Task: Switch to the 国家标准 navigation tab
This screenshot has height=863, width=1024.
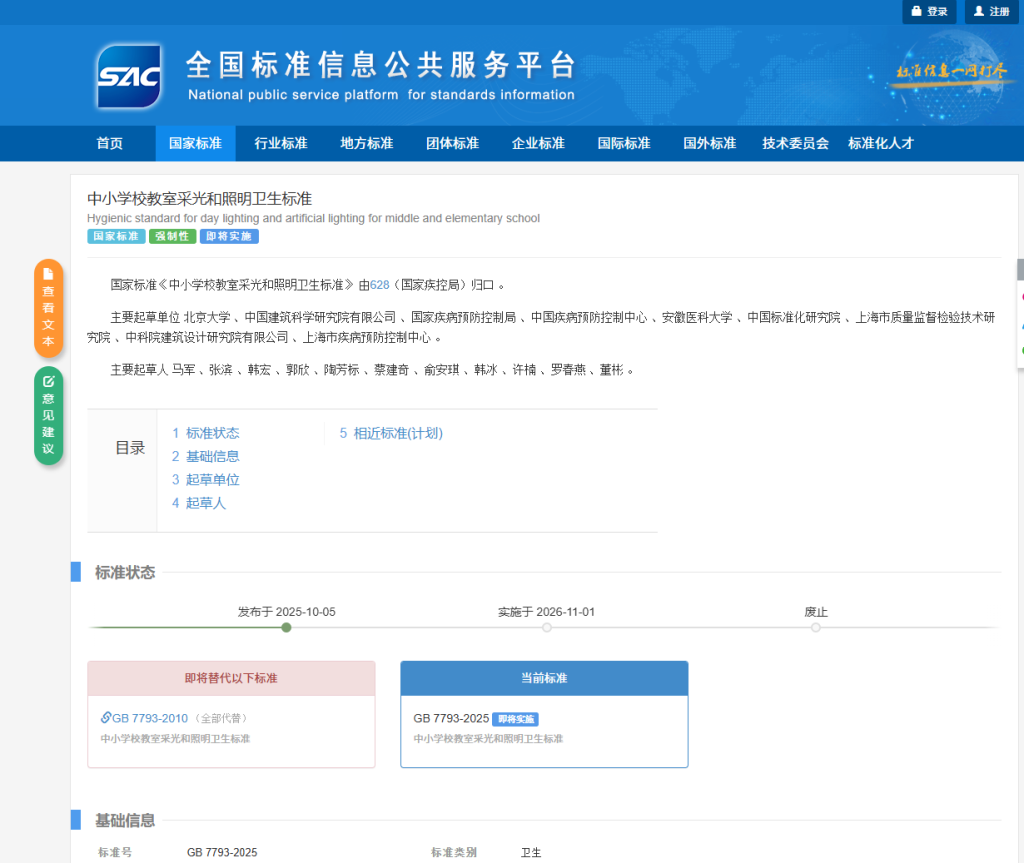Action: 195,143
